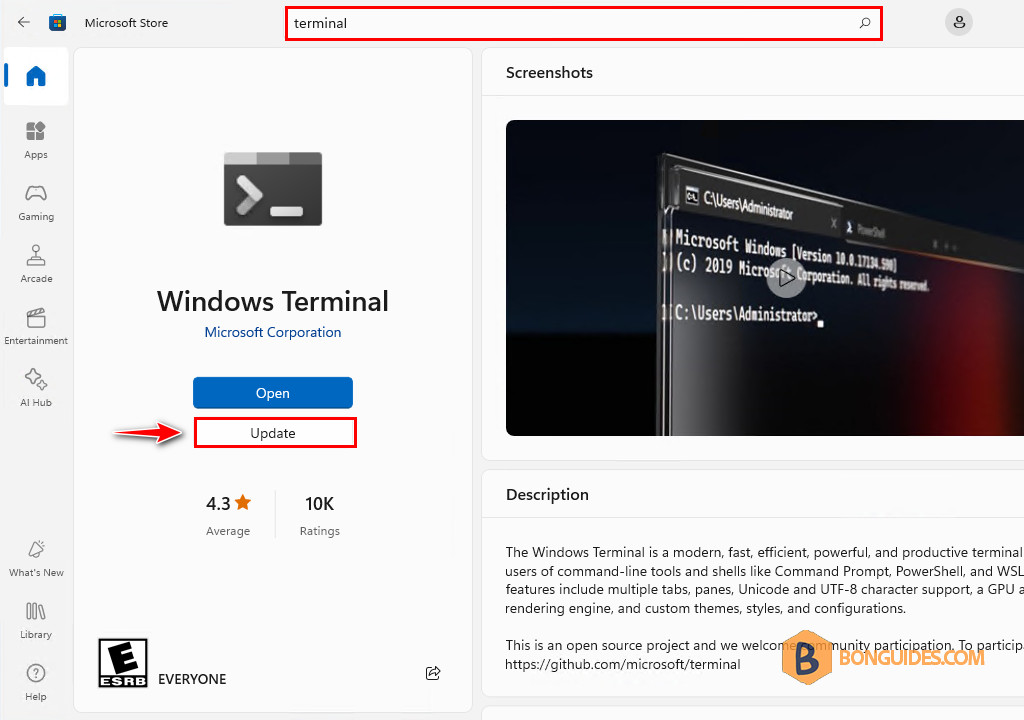This screenshot has height=720, width=1024.
Task: Open the user account profile icon
Action: pos(959,22)
